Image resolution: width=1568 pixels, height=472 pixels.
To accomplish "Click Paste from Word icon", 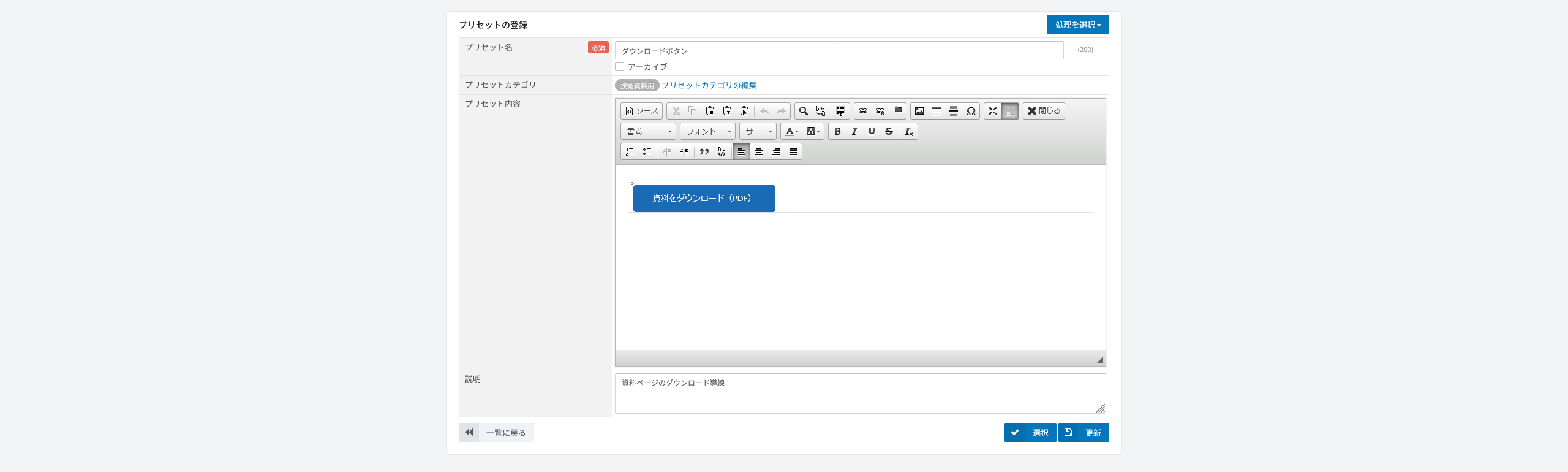I will click(x=744, y=111).
